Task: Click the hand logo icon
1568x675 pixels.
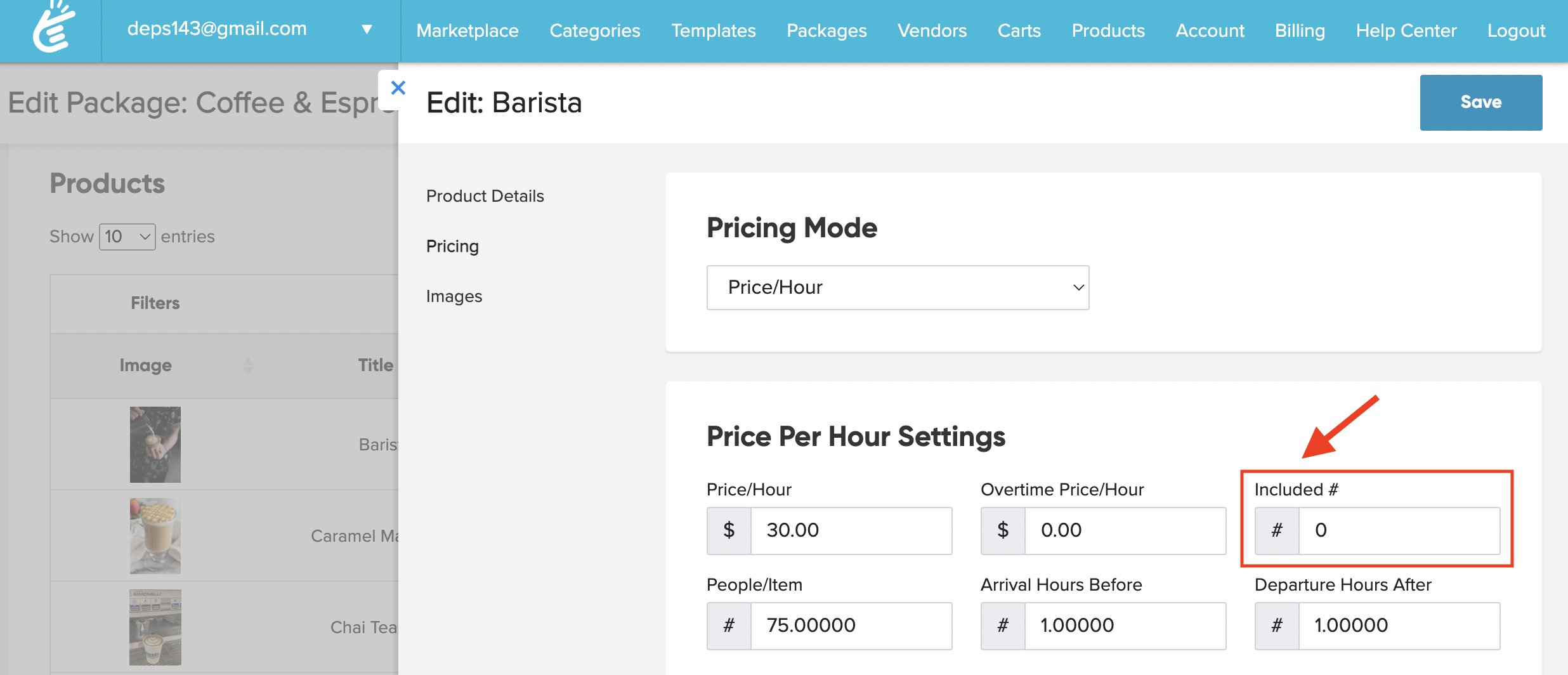Action: [x=53, y=29]
